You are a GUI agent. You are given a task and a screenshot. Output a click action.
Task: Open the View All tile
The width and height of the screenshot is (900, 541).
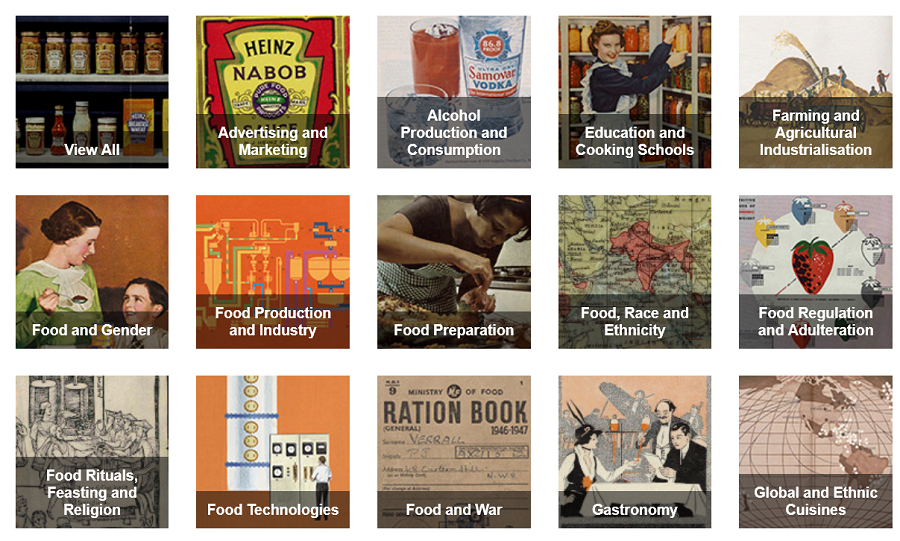click(x=92, y=92)
